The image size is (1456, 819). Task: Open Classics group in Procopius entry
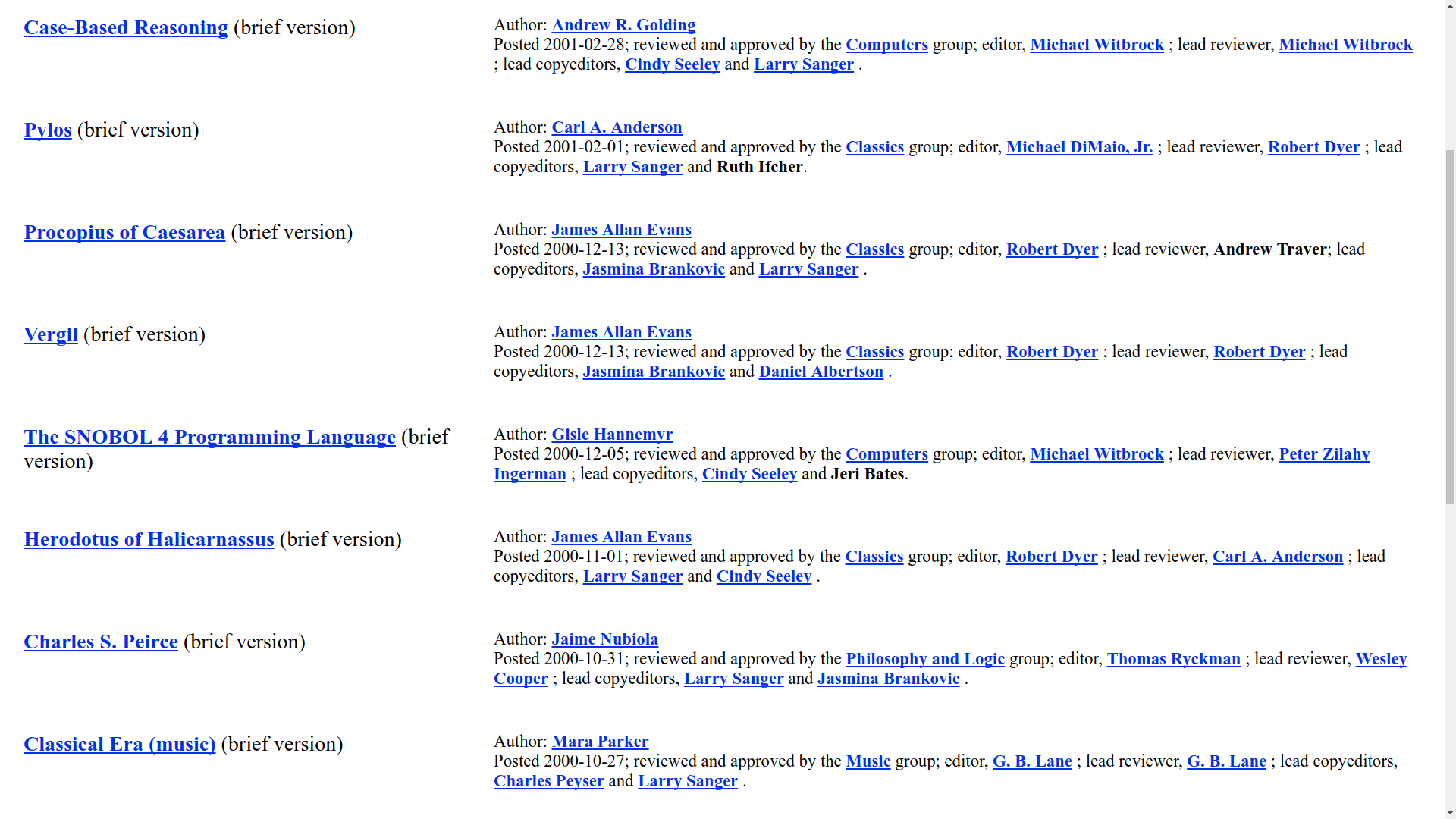(x=874, y=249)
